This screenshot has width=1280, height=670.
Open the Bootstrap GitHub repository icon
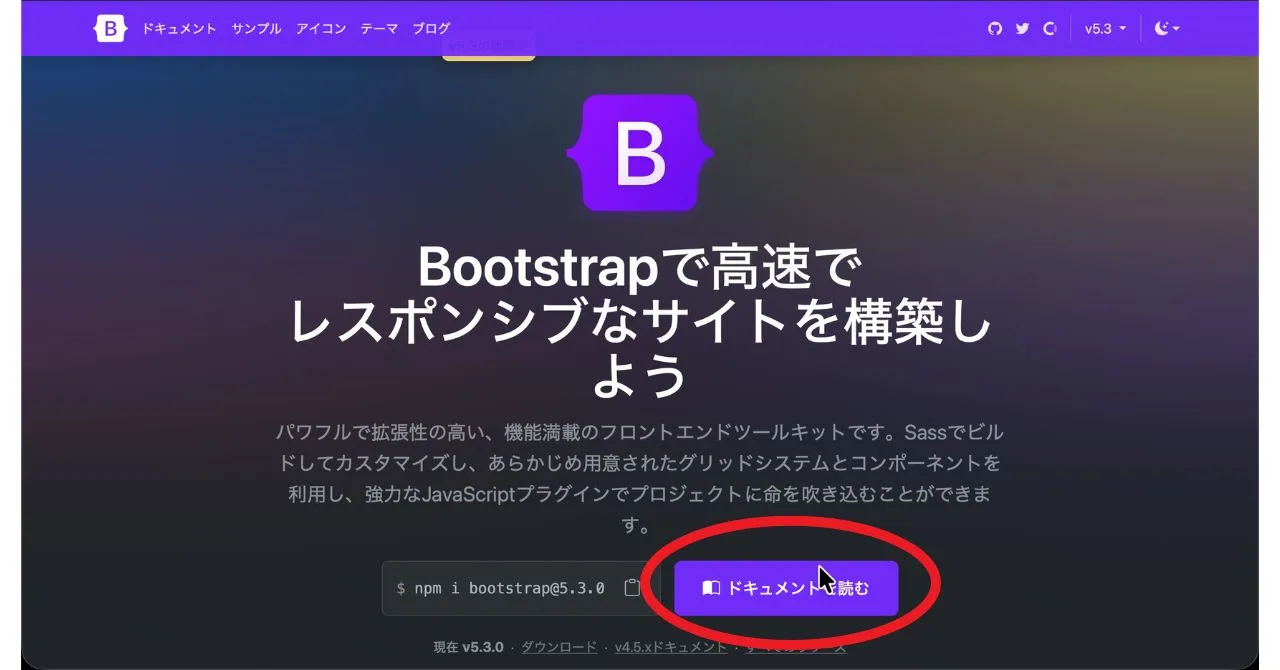point(994,28)
